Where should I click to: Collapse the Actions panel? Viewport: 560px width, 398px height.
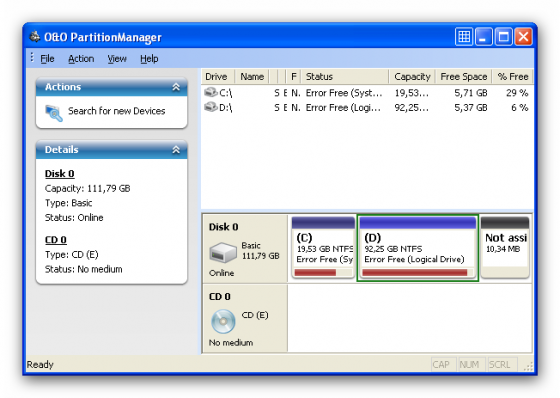point(176,87)
